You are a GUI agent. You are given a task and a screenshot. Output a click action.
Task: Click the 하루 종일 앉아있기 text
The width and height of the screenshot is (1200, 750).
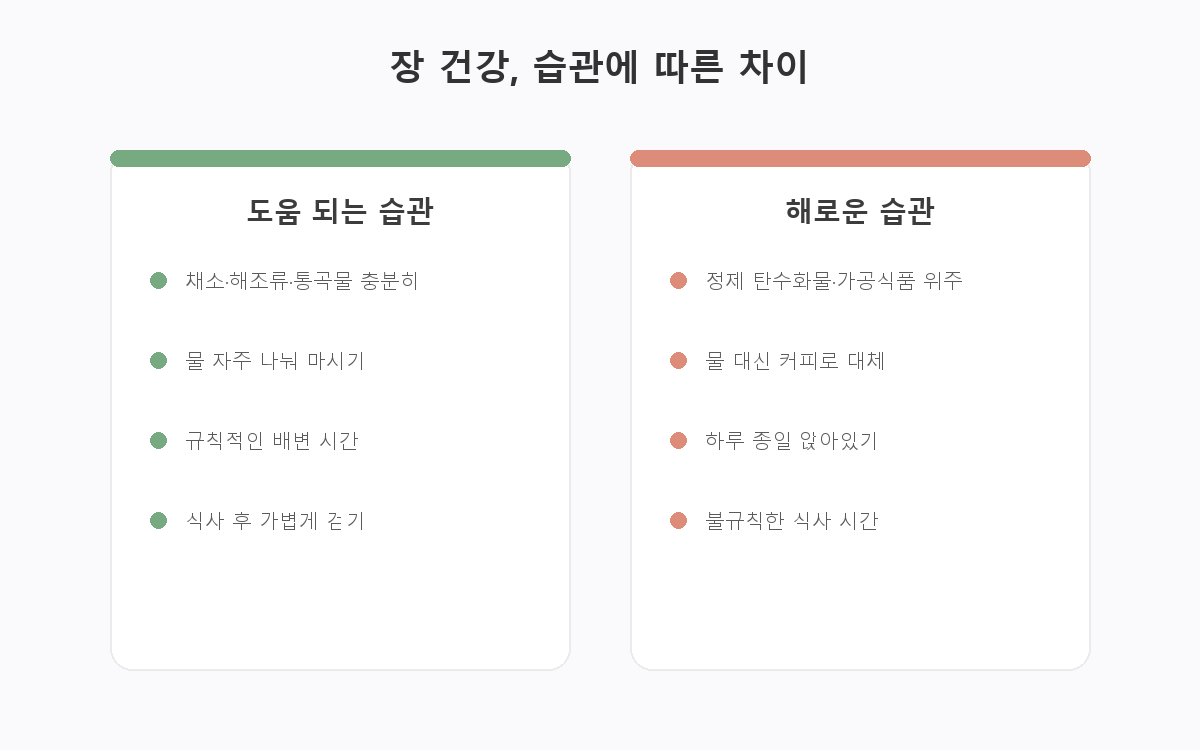(x=791, y=441)
